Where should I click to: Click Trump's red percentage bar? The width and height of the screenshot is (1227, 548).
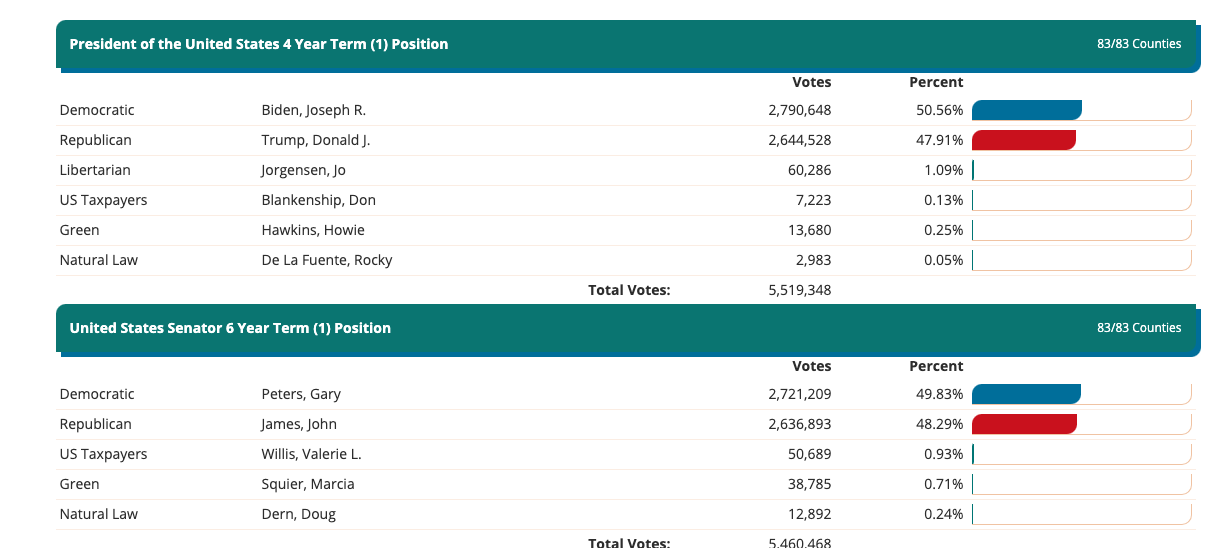(x=1023, y=140)
